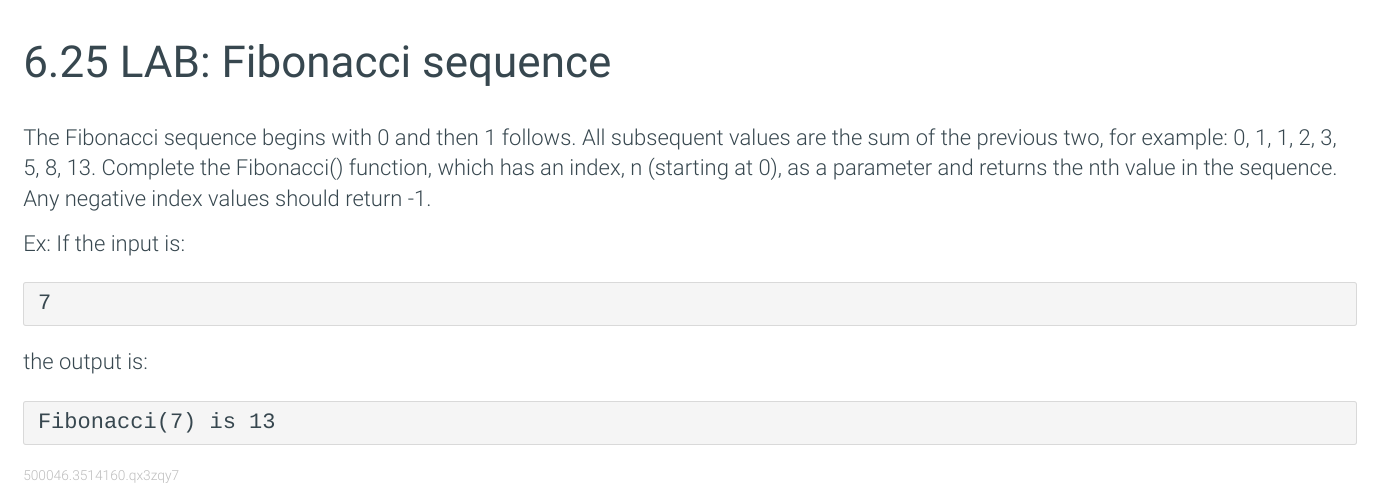Click the word 'Fibonacci()' in the description
Image resolution: width=1377 pixels, height=493 pixels.
(289, 167)
